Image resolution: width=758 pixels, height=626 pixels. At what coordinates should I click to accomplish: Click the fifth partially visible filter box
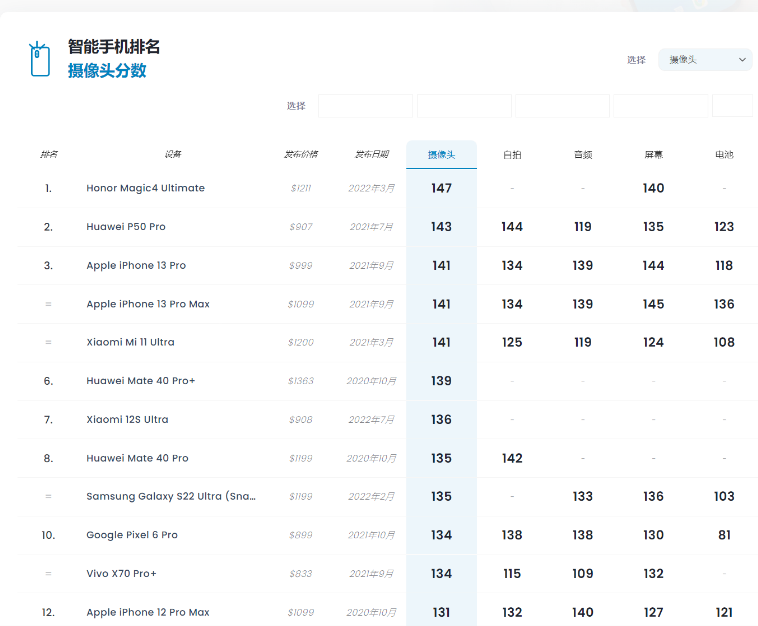pyautogui.click(x=732, y=106)
